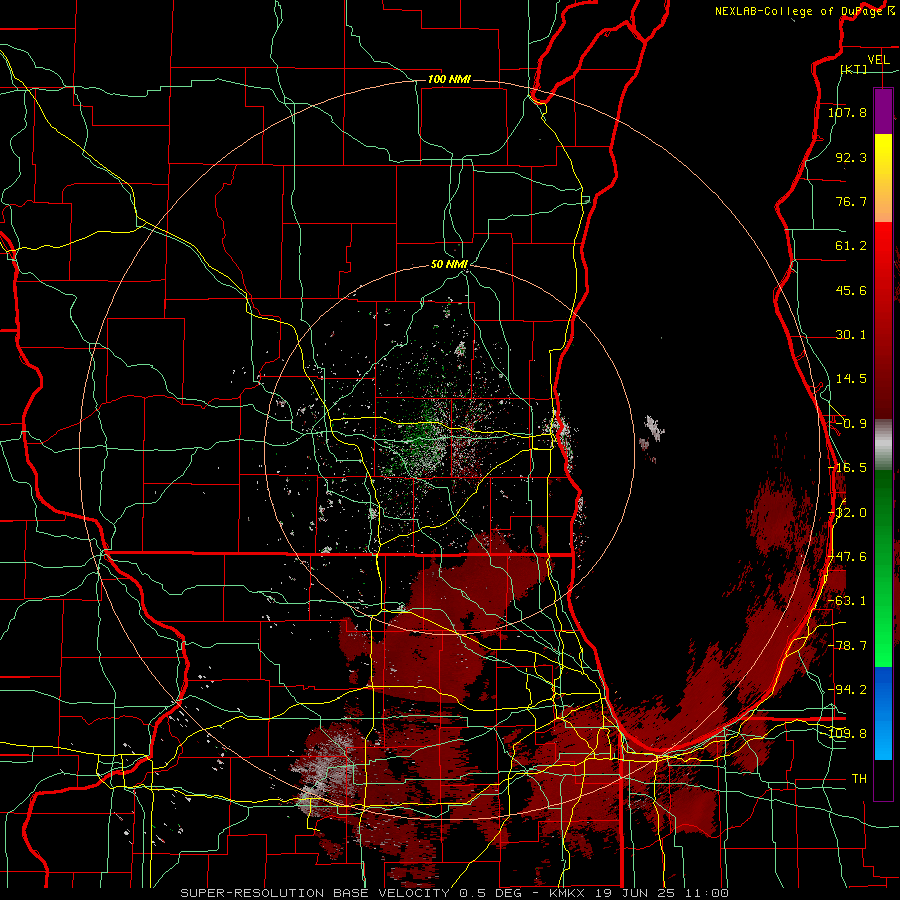This screenshot has height=900, width=900.
Task: Click the 14.5 velocity scale value
Action: (851, 379)
